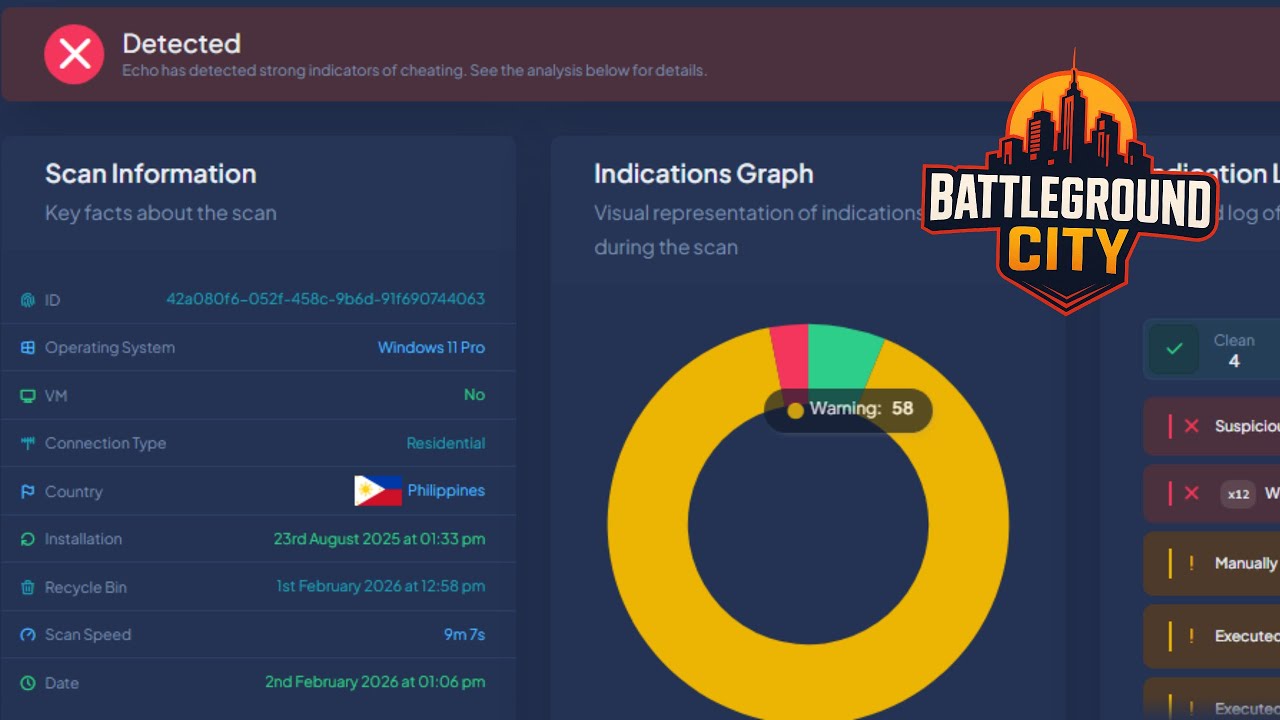This screenshot has width=1280, height=720.
Task: Click the Philippines flag image
Action: click(378, 491)
